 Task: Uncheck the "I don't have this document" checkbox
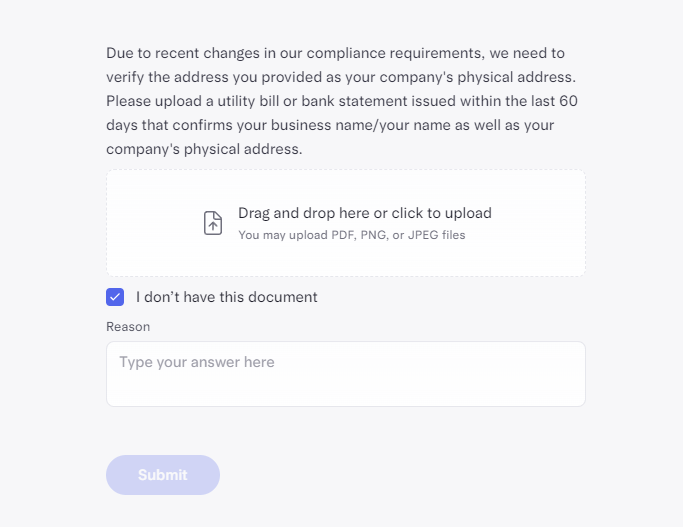[x=115, y=297]
